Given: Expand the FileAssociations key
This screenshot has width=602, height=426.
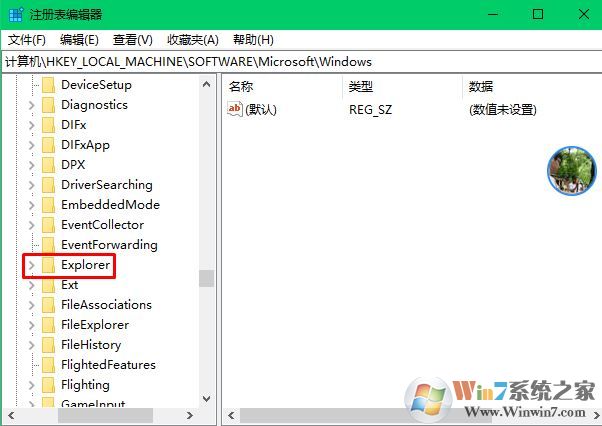Looking at the screenshot, I should pyautogui.click(x=32, y=305).
